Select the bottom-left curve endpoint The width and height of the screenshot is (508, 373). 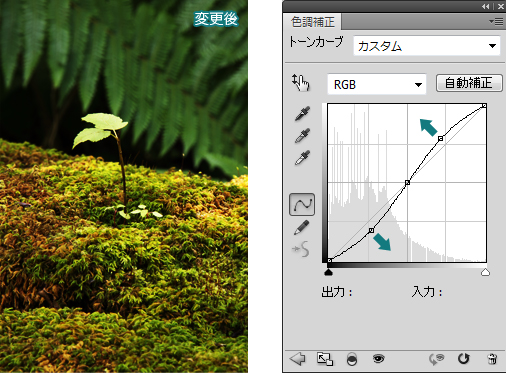[x=330, y=260]
